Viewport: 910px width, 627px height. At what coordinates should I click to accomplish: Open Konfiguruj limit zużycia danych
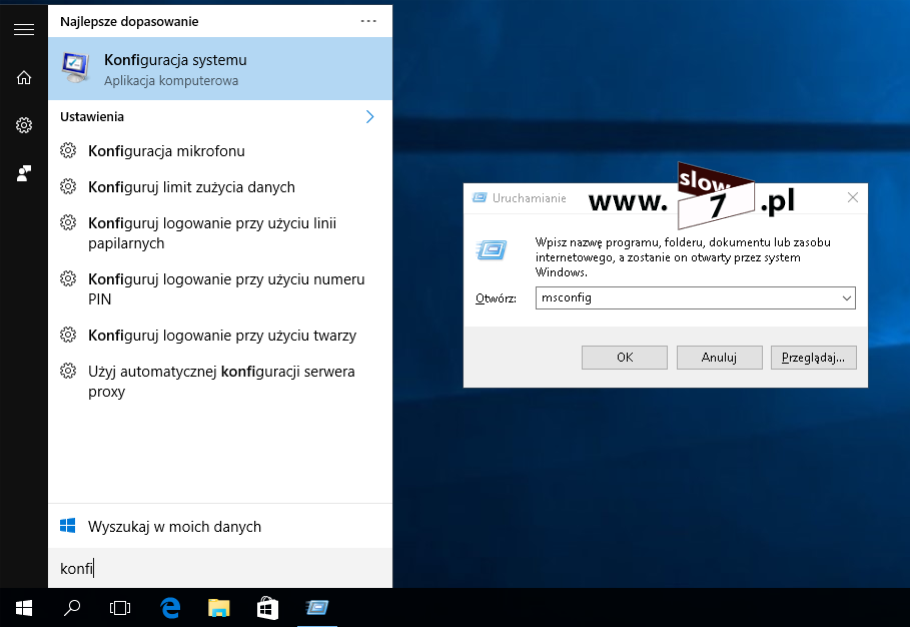220,187
